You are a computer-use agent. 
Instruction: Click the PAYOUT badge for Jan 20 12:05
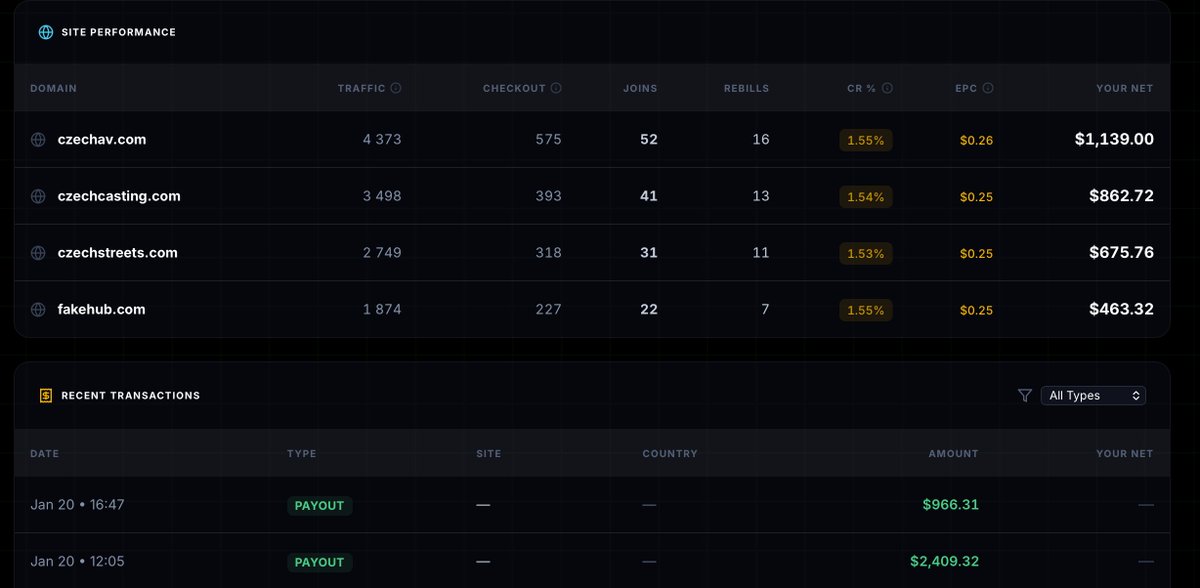pyautogui.click(x=319, y=562)
